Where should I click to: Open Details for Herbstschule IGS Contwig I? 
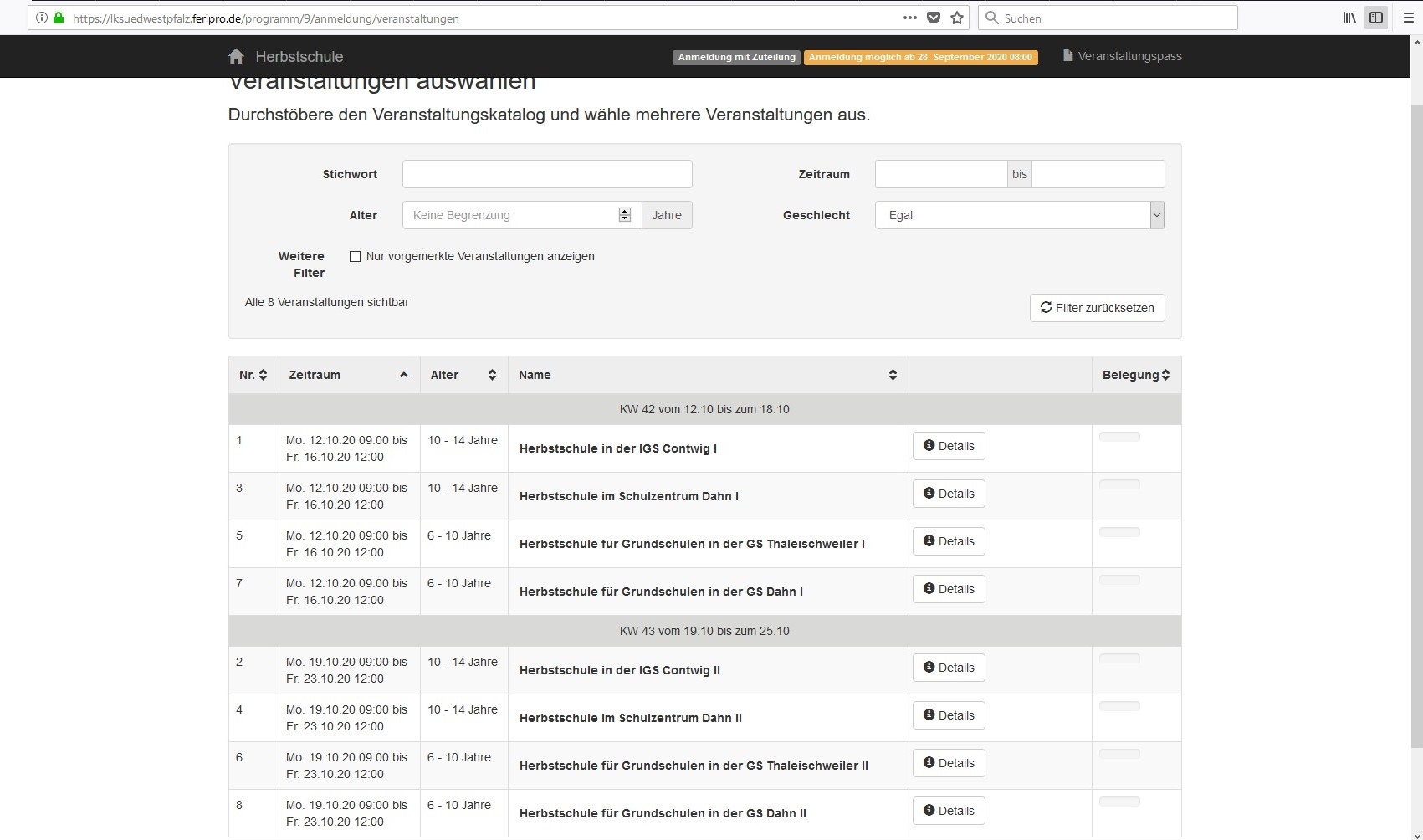click(x=949, y=446)
